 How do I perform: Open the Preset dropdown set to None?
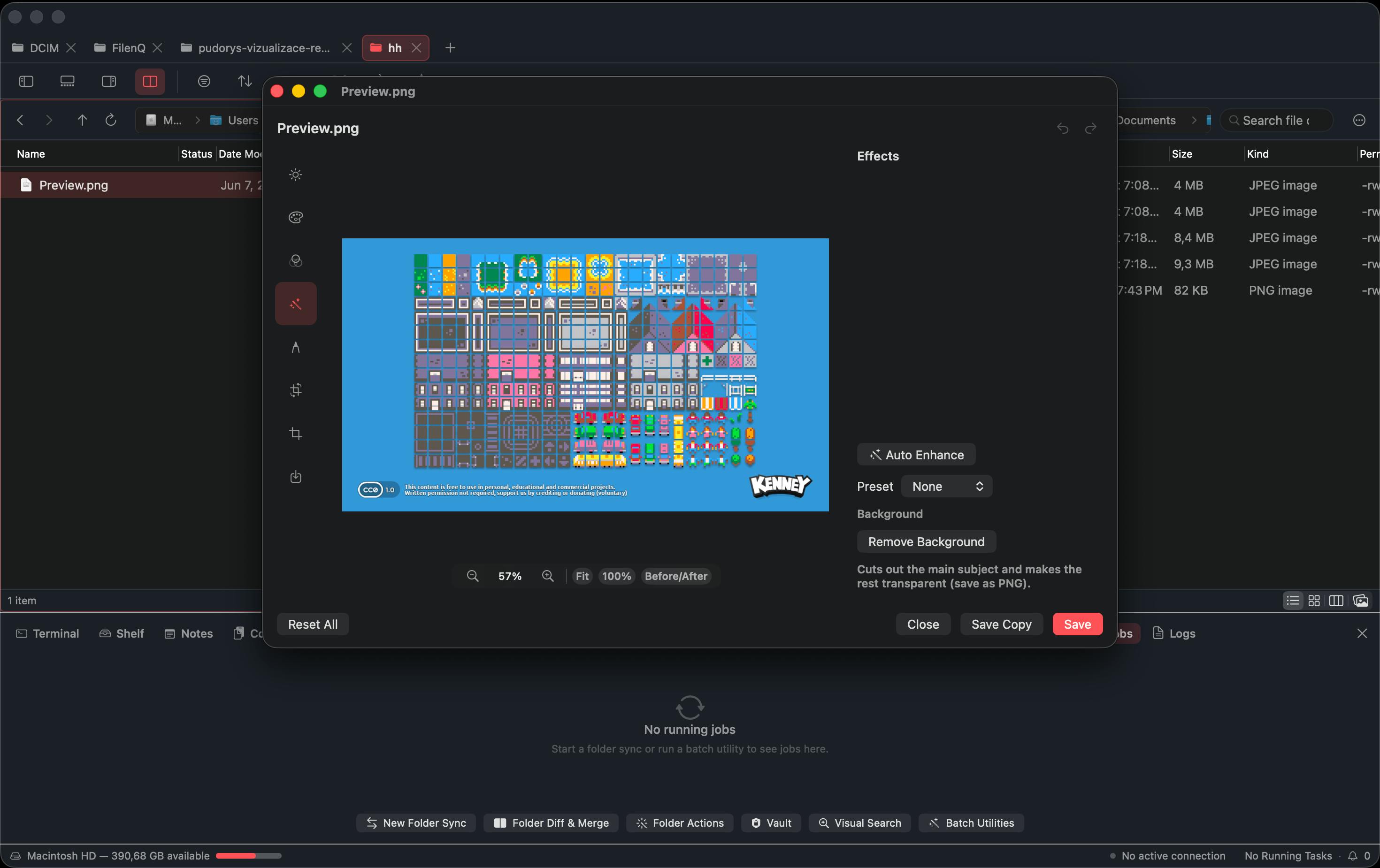point(947,487)
